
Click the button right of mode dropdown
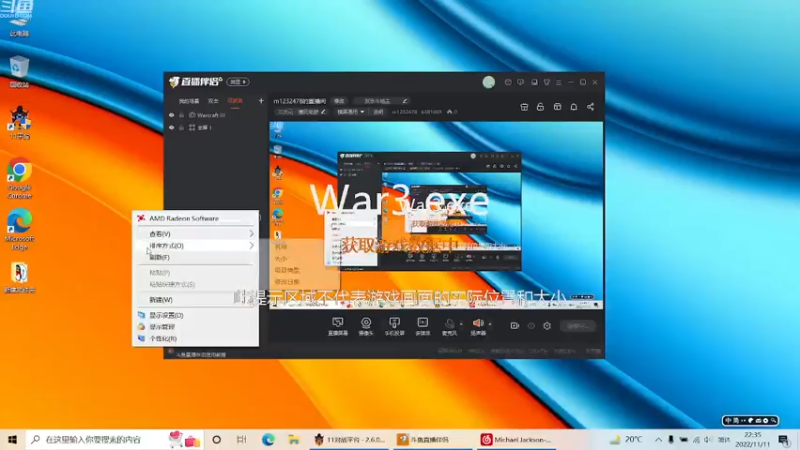point(378,112)
